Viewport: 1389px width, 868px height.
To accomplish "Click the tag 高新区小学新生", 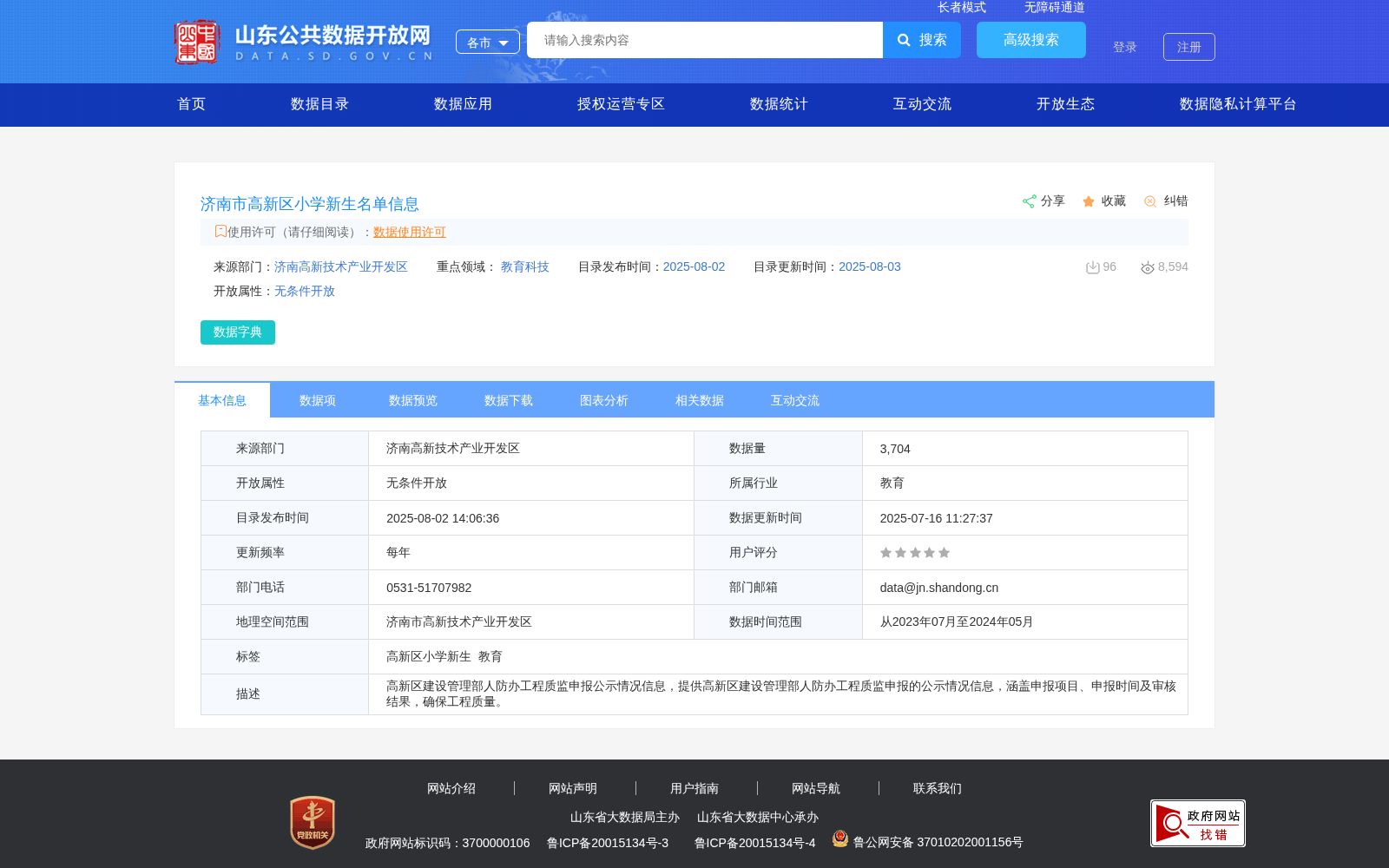I will pyautogui.click(x=429, y=657).
